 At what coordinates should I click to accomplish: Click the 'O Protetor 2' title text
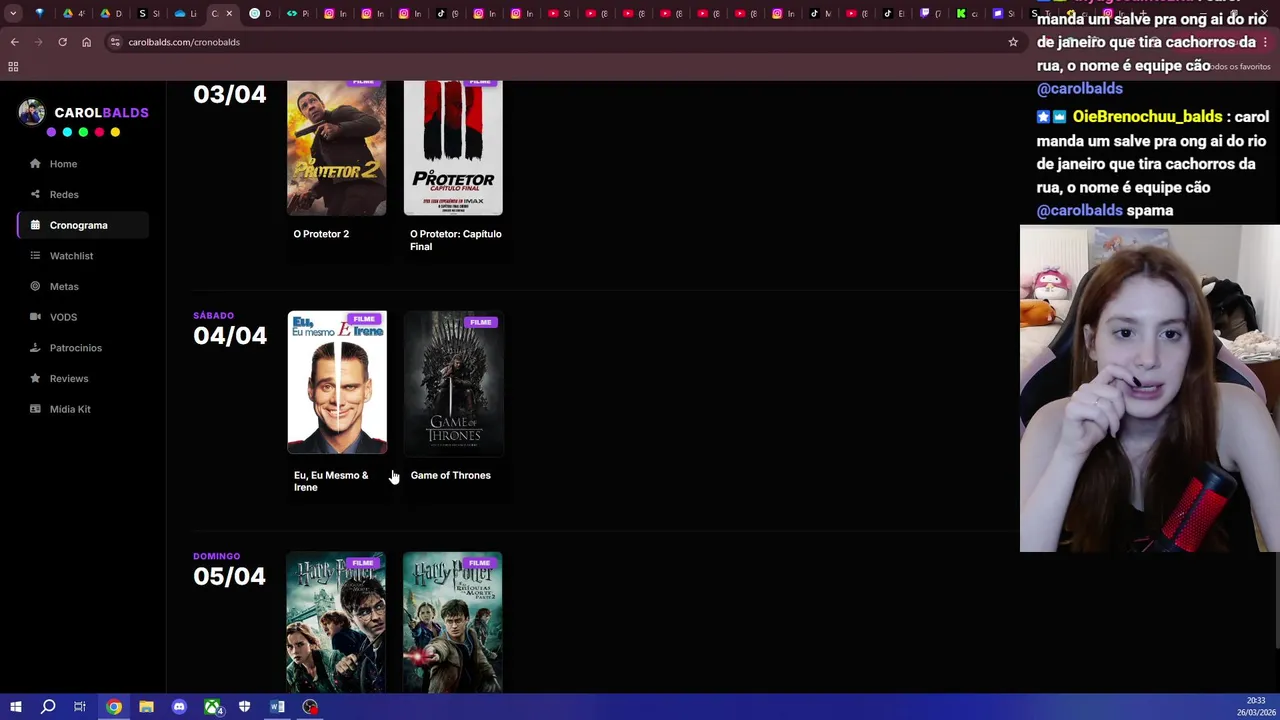pyautogui.click(x=321, y=234)
